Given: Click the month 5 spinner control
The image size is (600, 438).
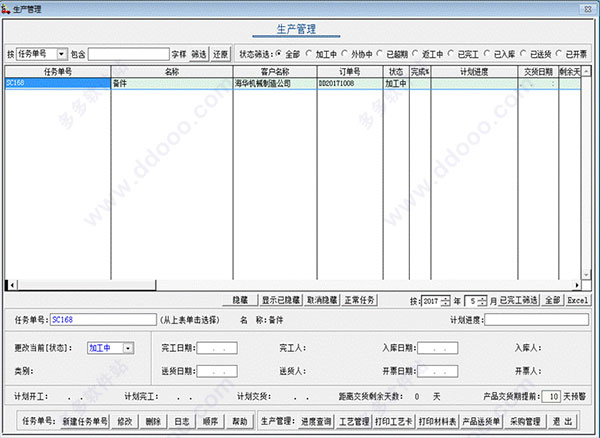Looking at the screenshot, I should tap(482, 301).
